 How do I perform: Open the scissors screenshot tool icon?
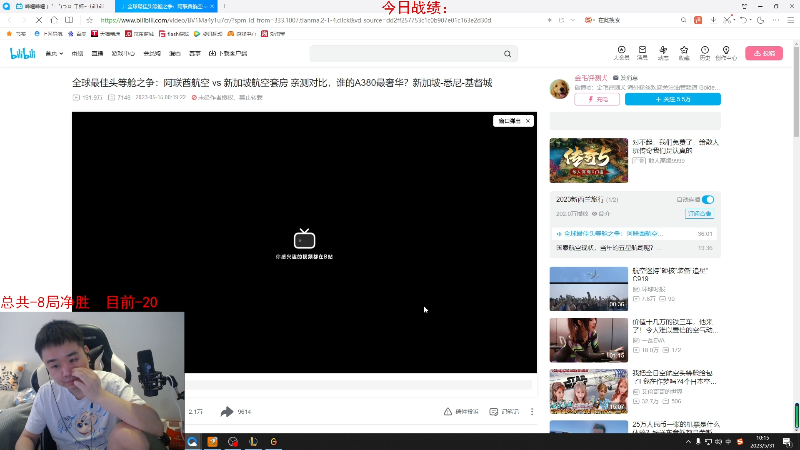(727, 20)
